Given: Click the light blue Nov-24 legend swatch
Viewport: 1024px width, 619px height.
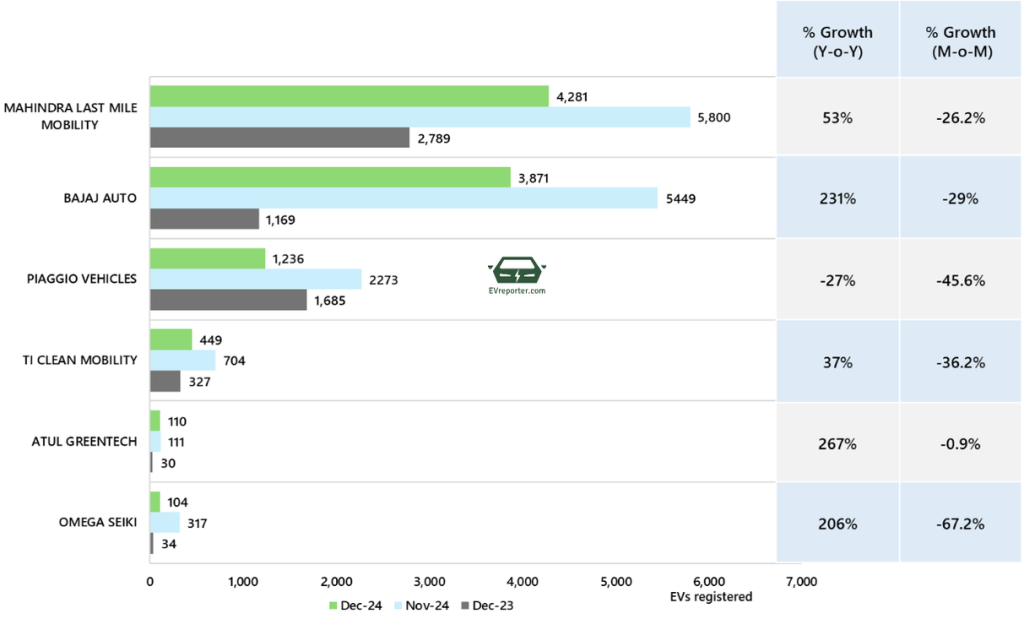Looking at the screenshot, I should pyautogui.click(x=397, y=605).
